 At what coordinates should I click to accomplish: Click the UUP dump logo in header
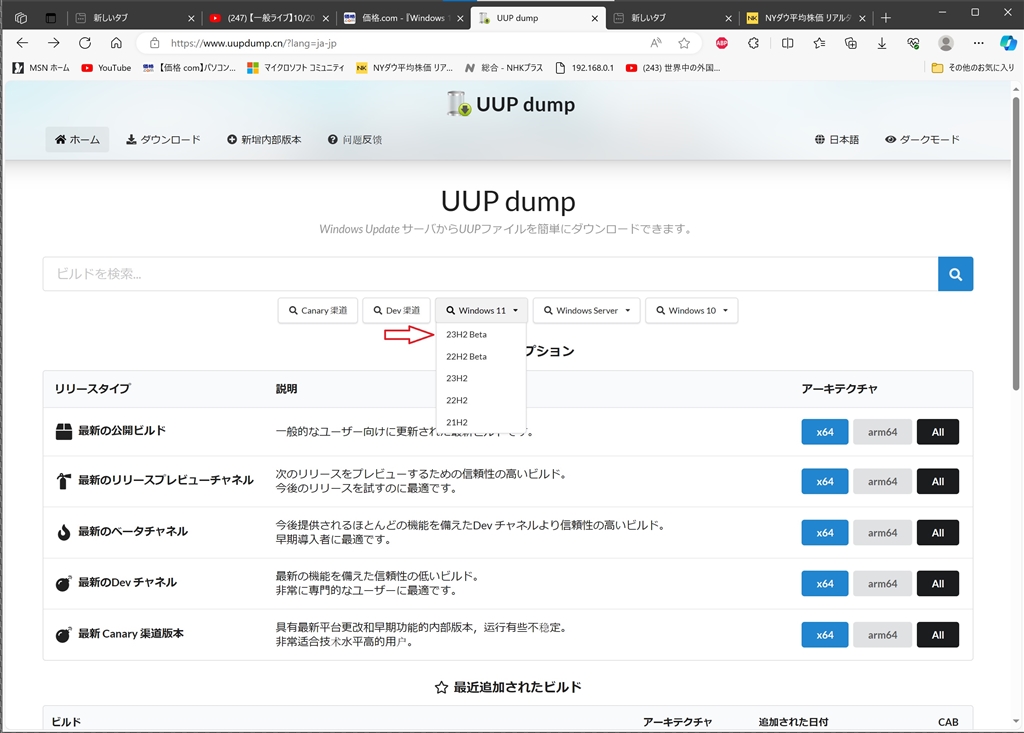pos(511,104)
